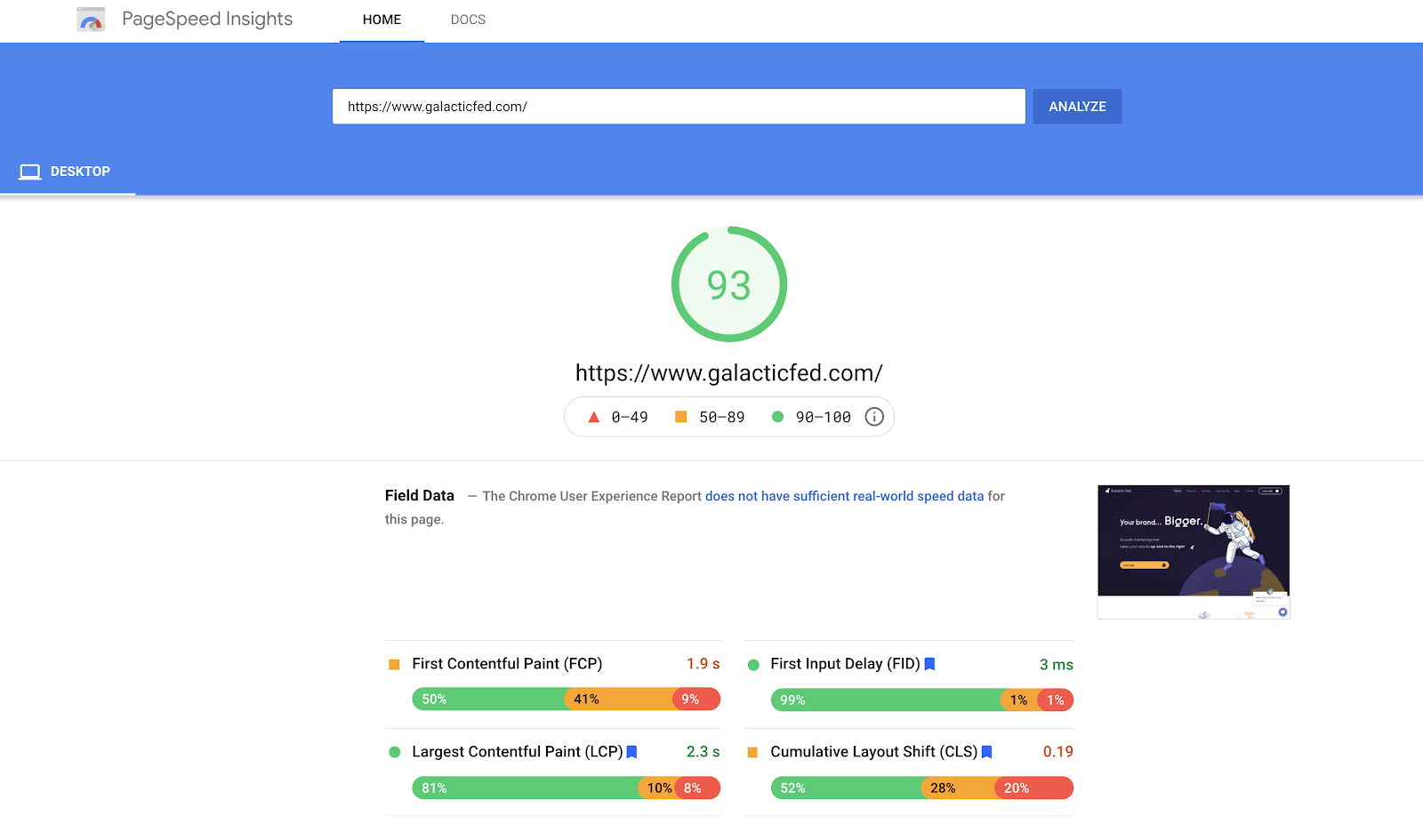Open the HOME tab

pos(382,20)
